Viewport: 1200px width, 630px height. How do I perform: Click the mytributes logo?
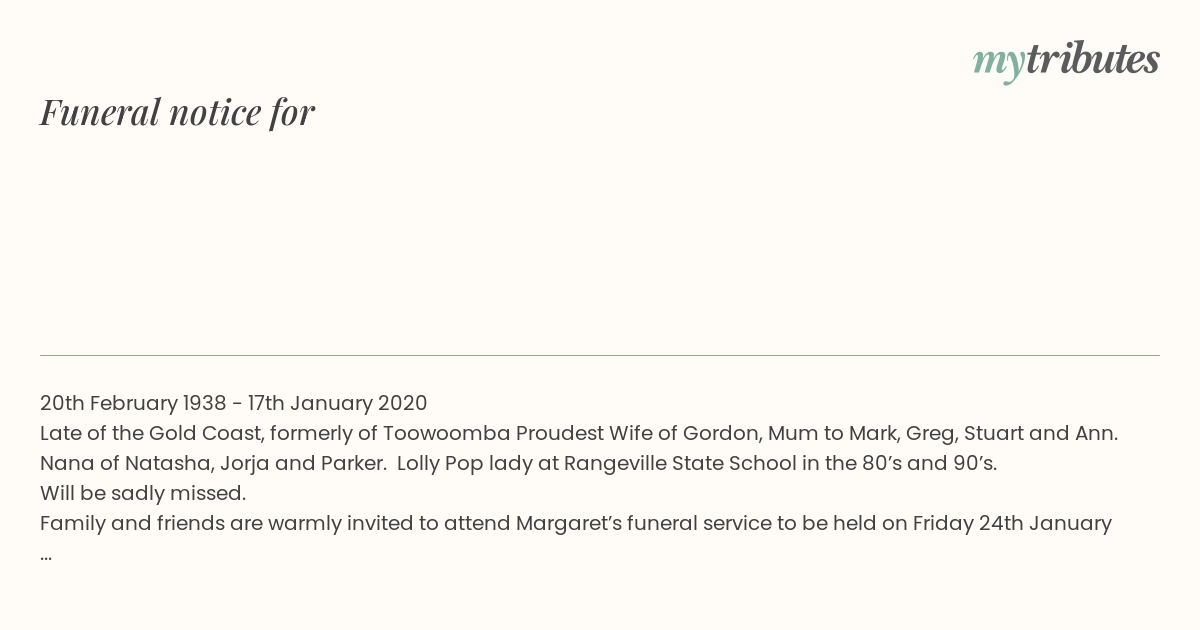pyautogui.click(x=1066, y=61)
